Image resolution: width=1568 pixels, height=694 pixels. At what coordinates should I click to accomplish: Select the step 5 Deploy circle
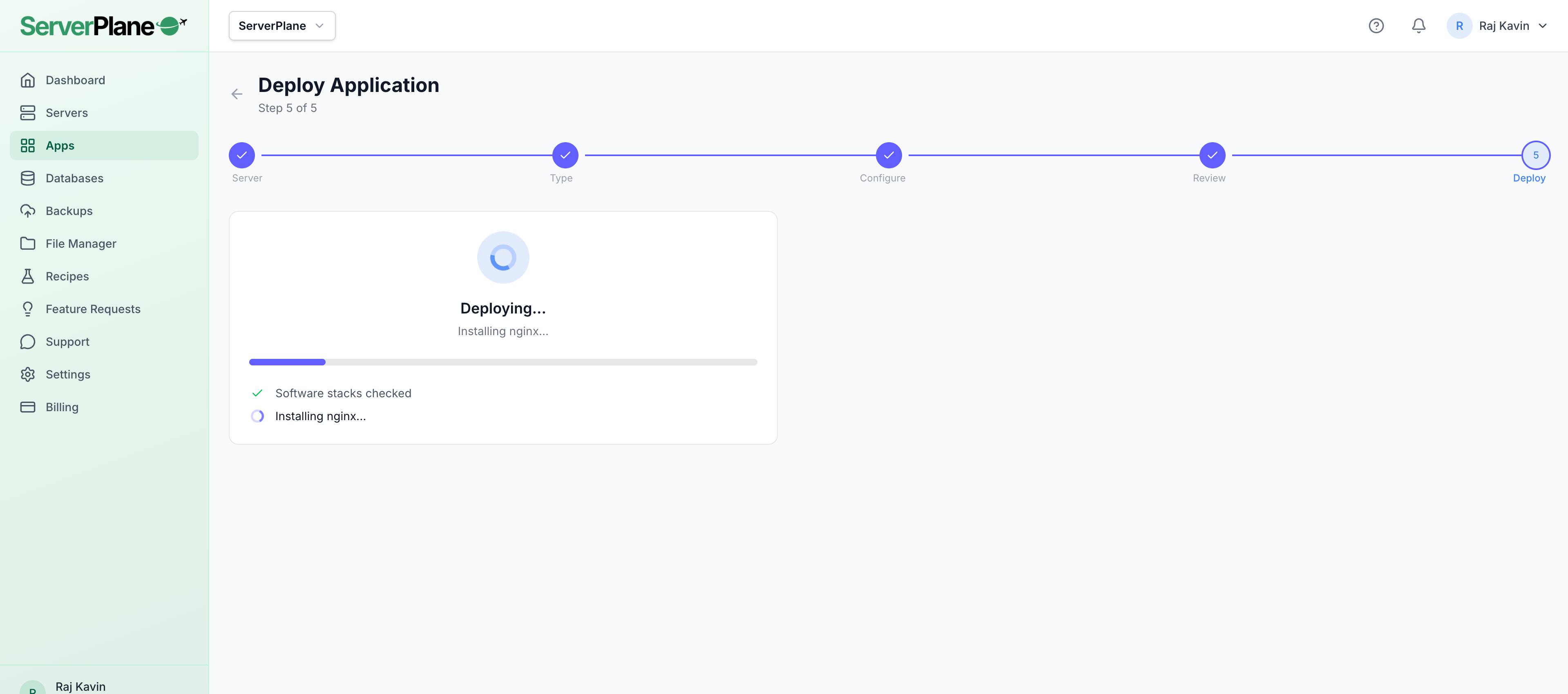[1535, 155]
